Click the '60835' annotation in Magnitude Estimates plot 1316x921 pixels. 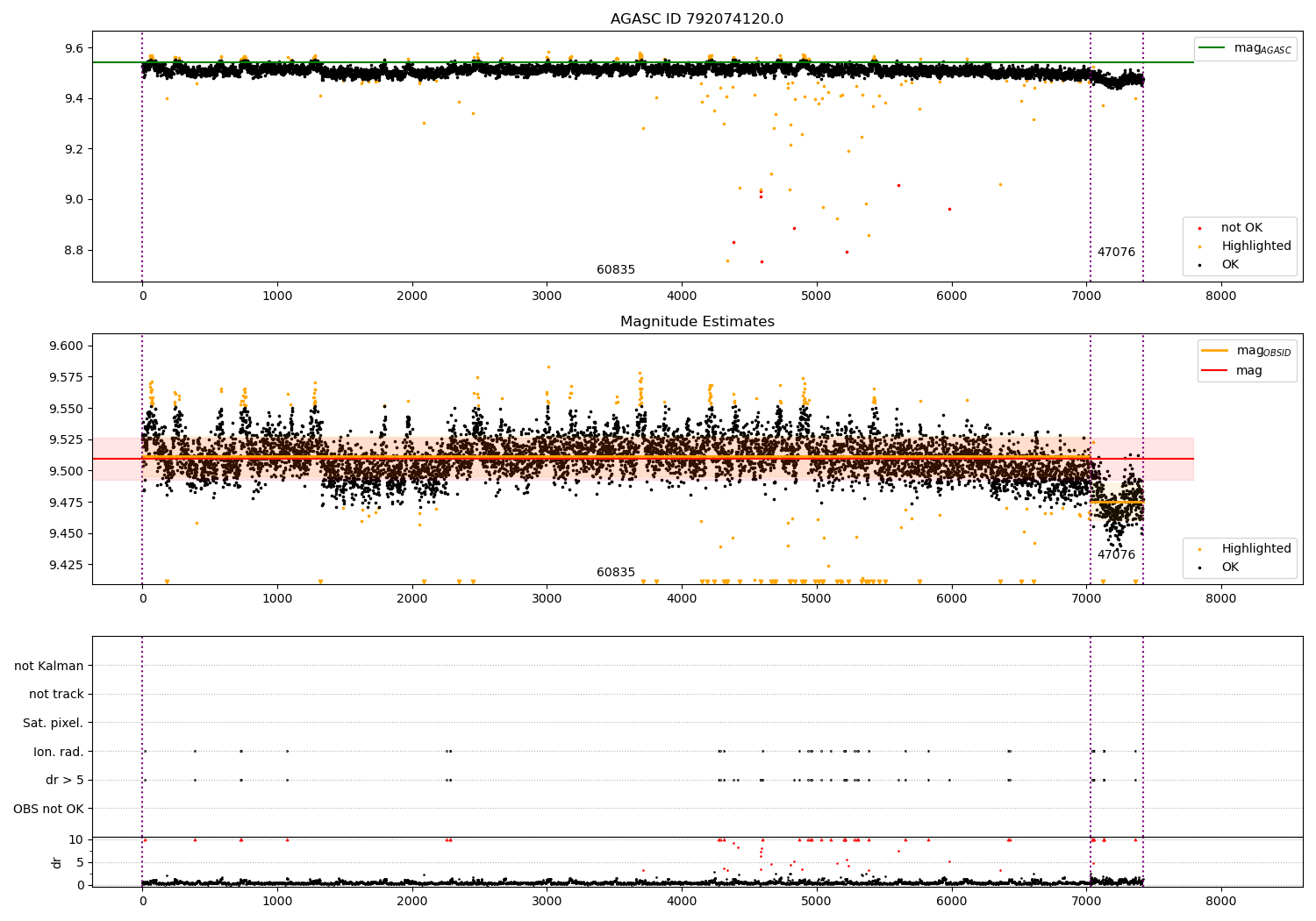(616, 573)
